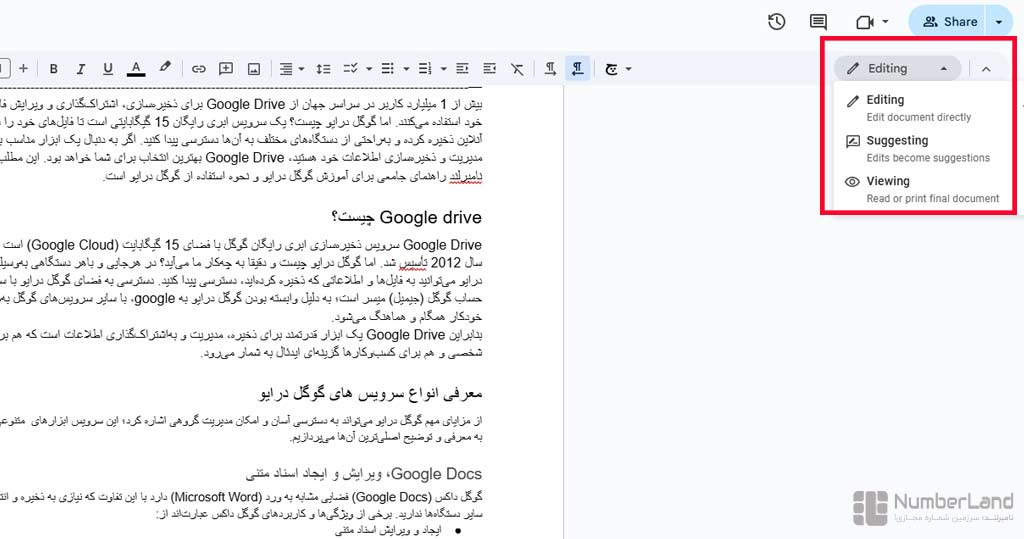Show all comments using the comment icon
Viewport: 1024px width, 539px height.
click(818, 22)
